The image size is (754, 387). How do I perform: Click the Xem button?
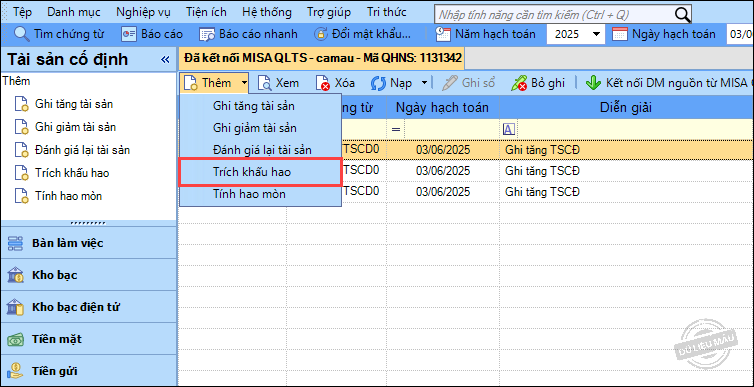(x=278, y=83)
